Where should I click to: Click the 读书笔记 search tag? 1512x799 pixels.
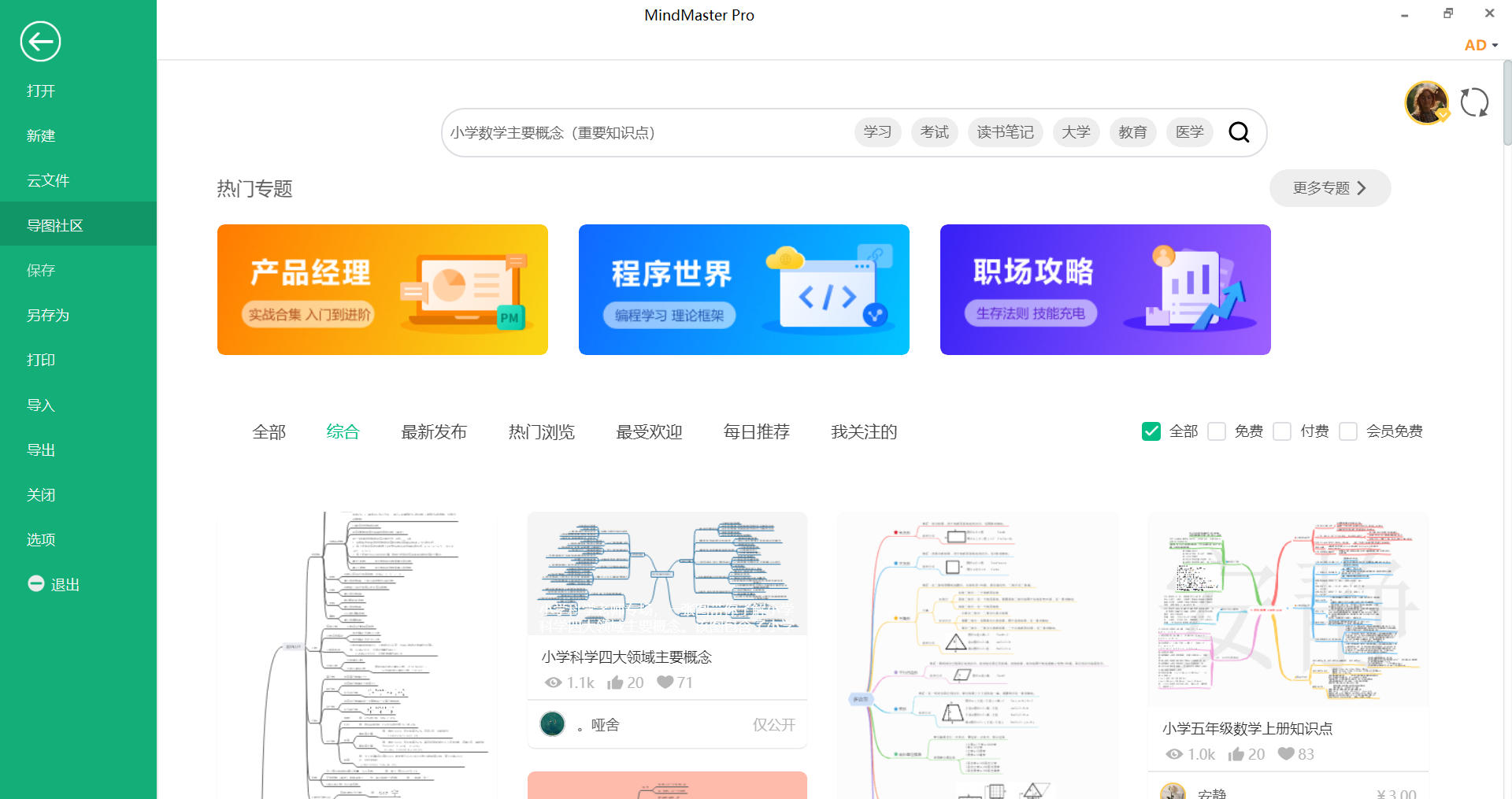click(1005, 132)
